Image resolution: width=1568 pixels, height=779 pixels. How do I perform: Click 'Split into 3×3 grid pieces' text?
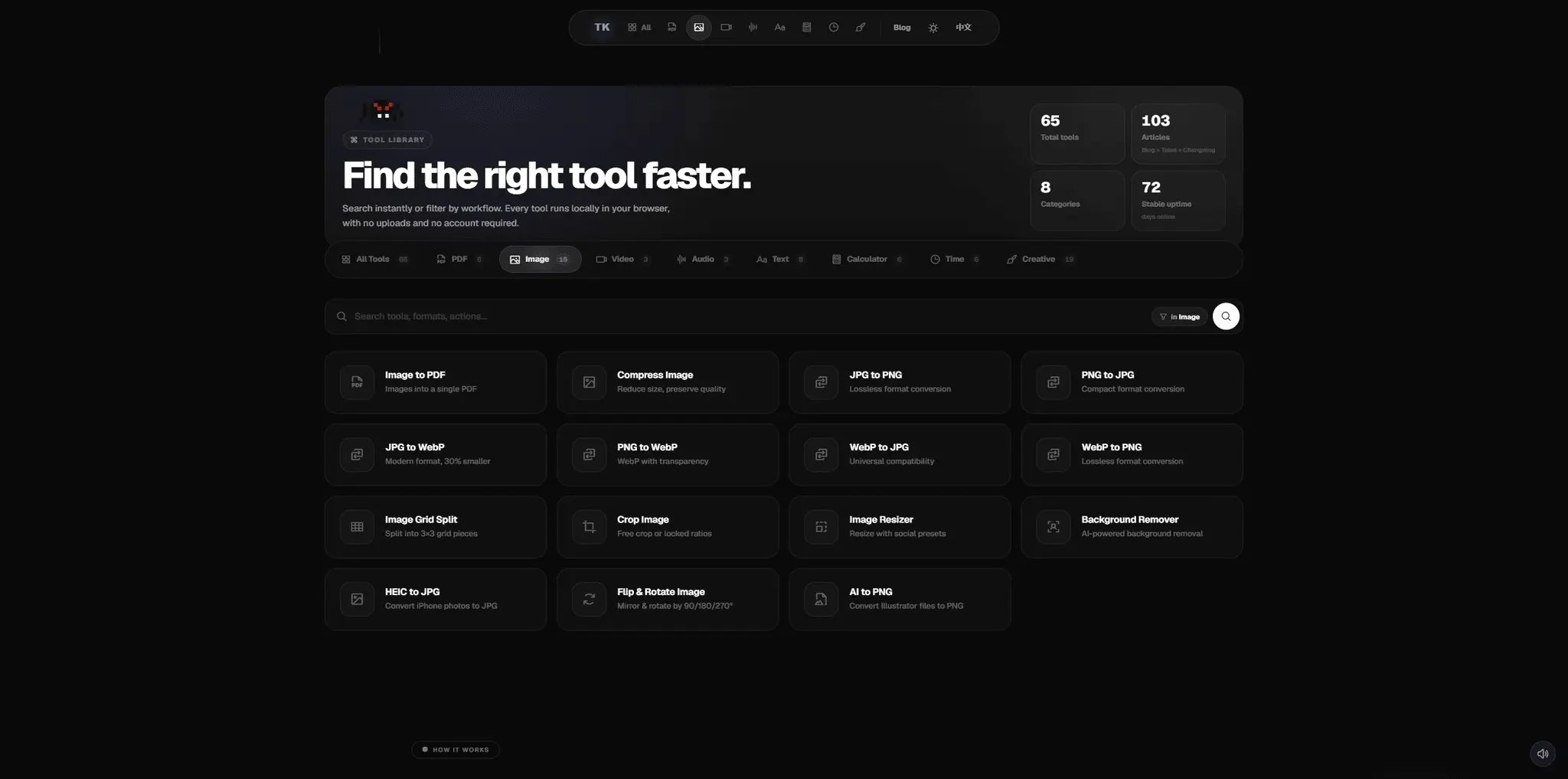click(x=431, y=534)
